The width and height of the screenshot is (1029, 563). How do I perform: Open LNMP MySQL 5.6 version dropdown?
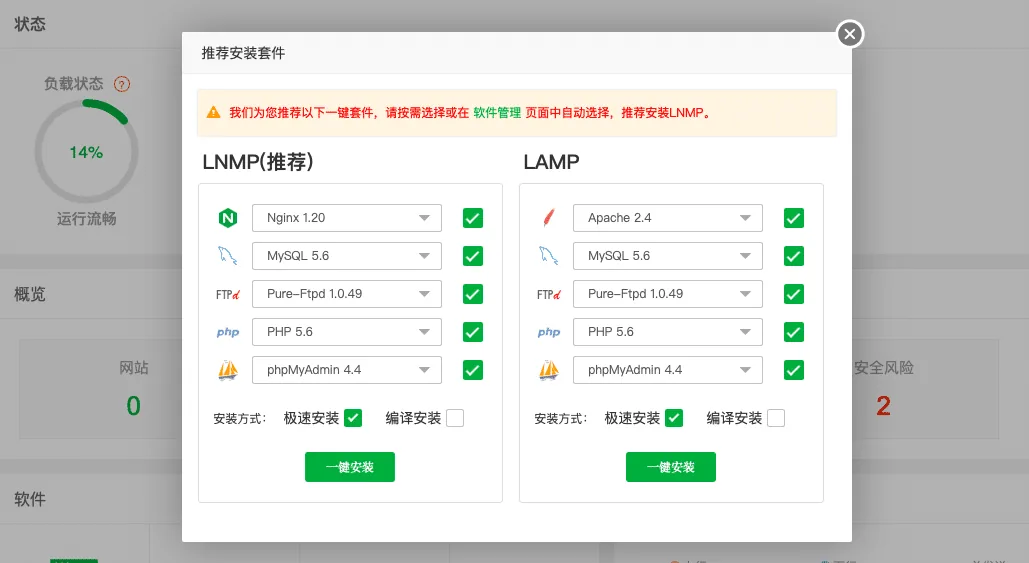346,256
